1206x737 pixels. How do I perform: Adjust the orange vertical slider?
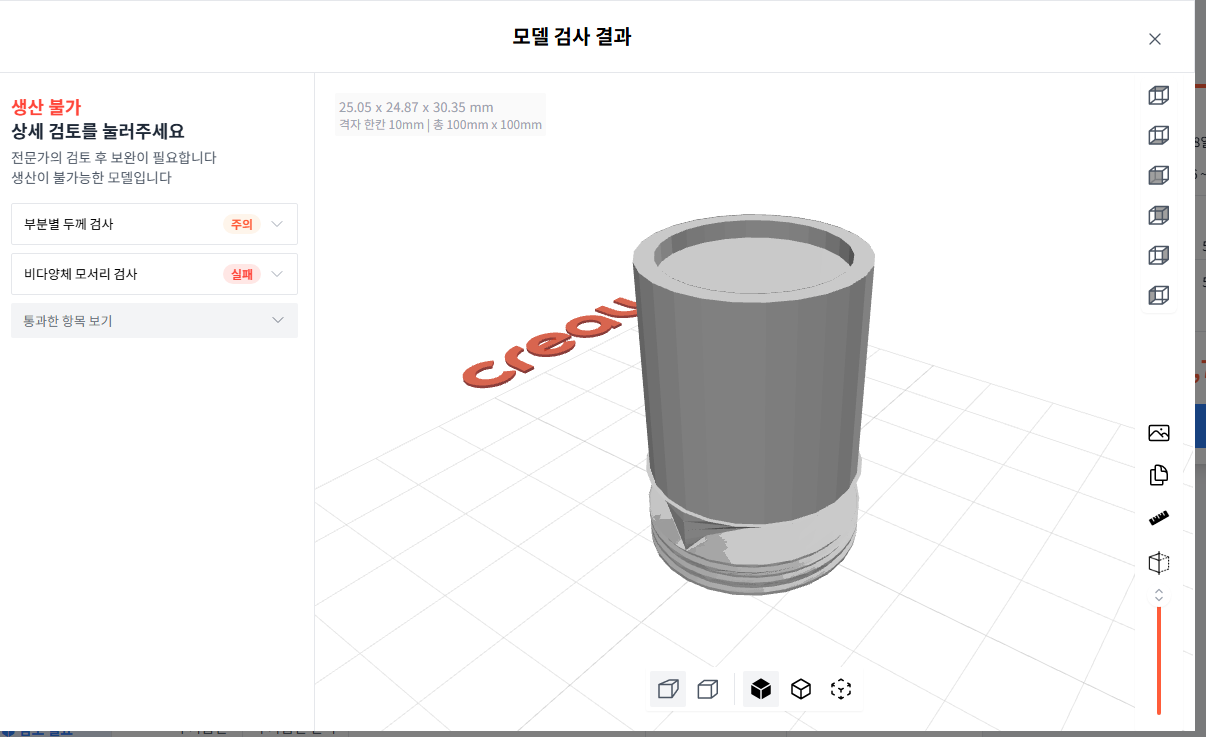(1159, 660)
